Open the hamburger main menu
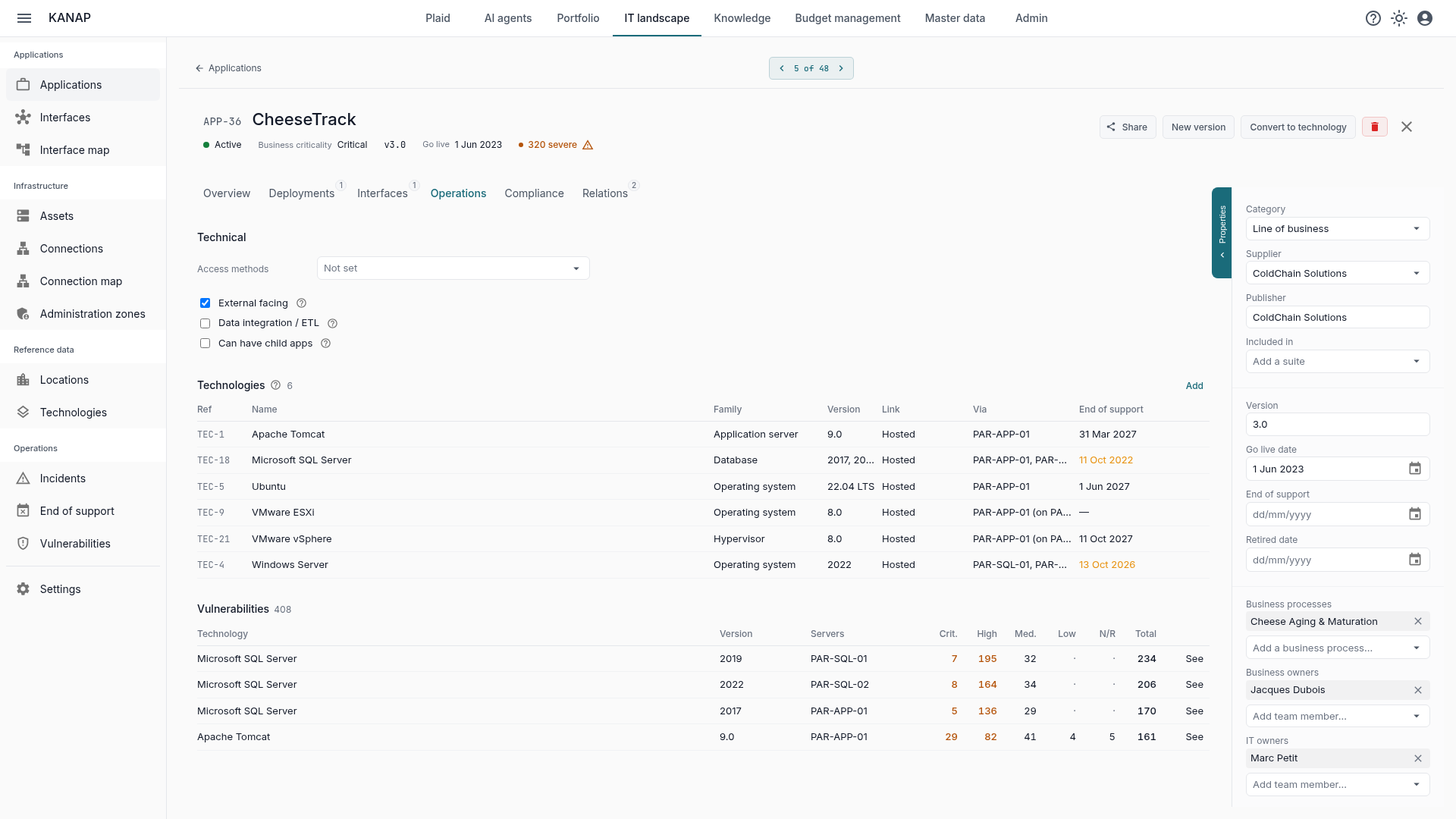This screenshot has height=819, width=1456. click(x=24, y=18)
